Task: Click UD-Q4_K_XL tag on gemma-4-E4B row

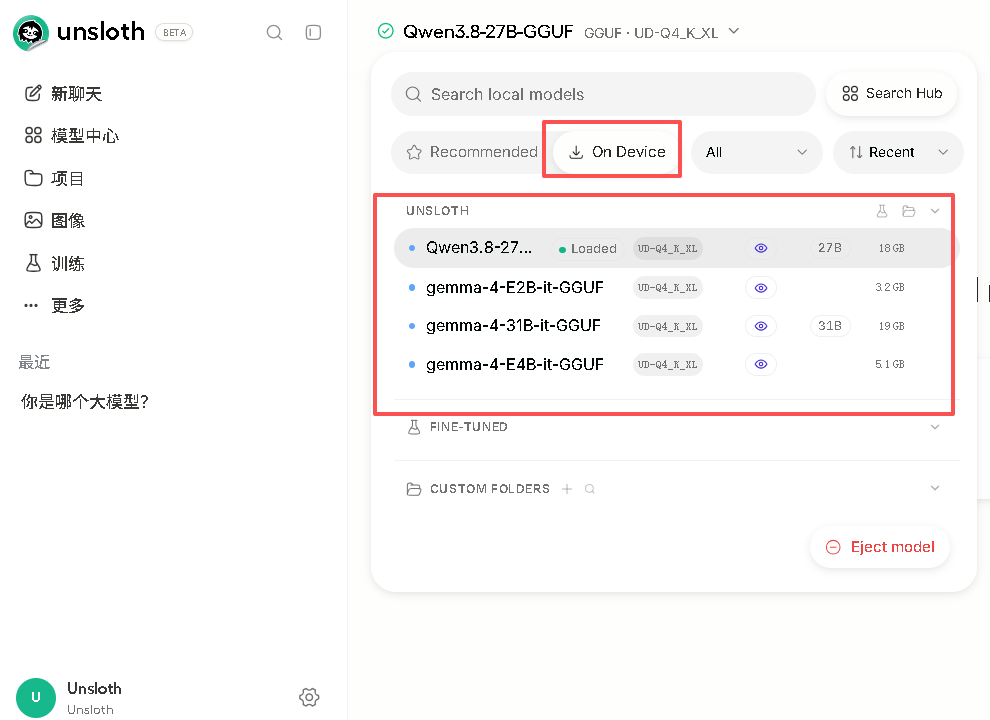Action: click(667, 364)
